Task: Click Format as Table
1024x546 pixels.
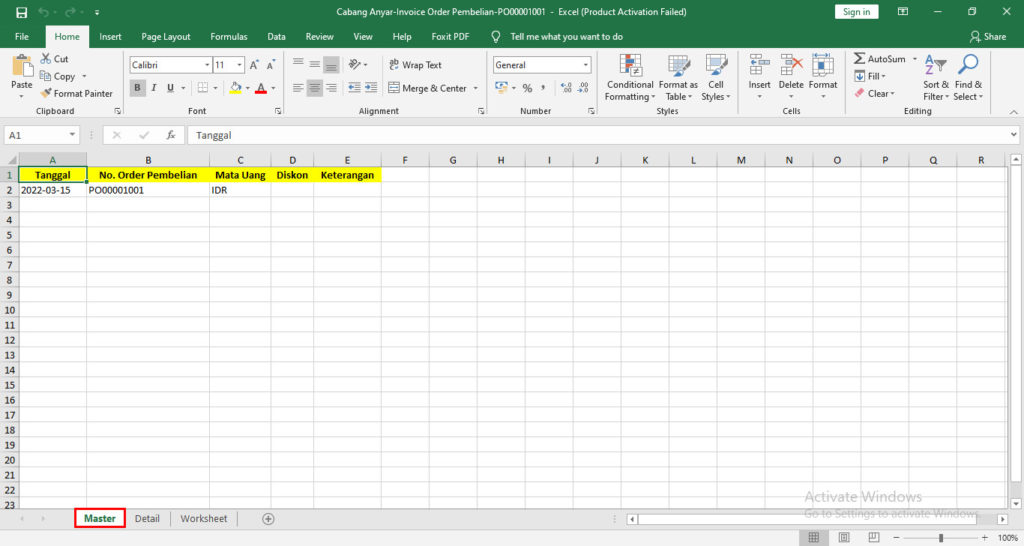Action: point(678,78)
